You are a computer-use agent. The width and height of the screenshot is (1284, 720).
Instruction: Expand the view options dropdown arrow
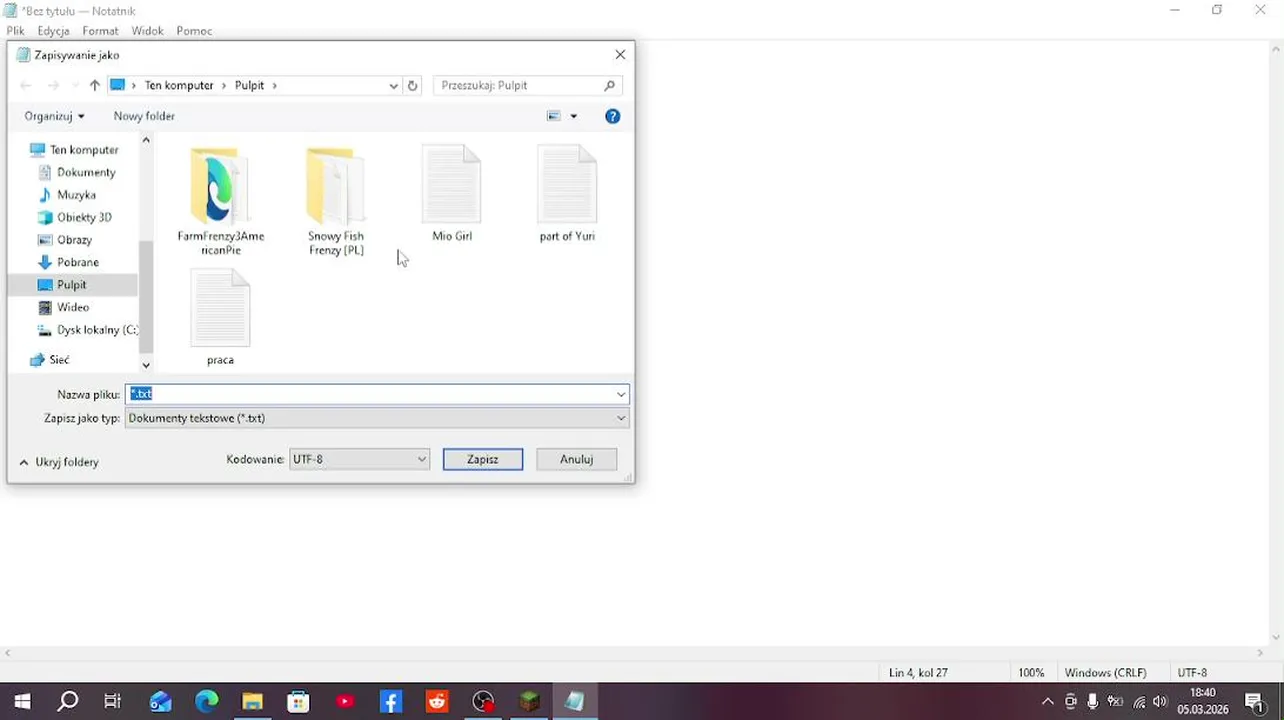point(573,116)
